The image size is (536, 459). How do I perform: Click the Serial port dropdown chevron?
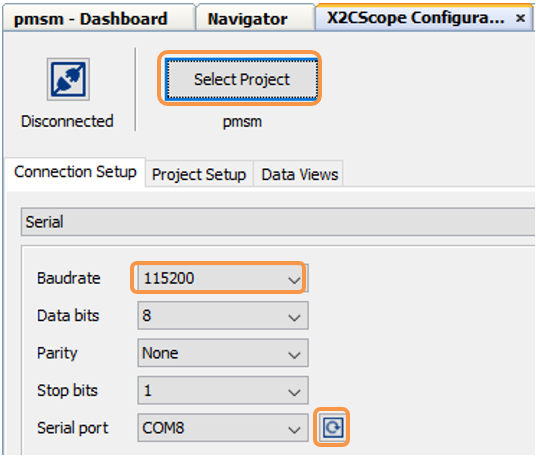point(294,429)
